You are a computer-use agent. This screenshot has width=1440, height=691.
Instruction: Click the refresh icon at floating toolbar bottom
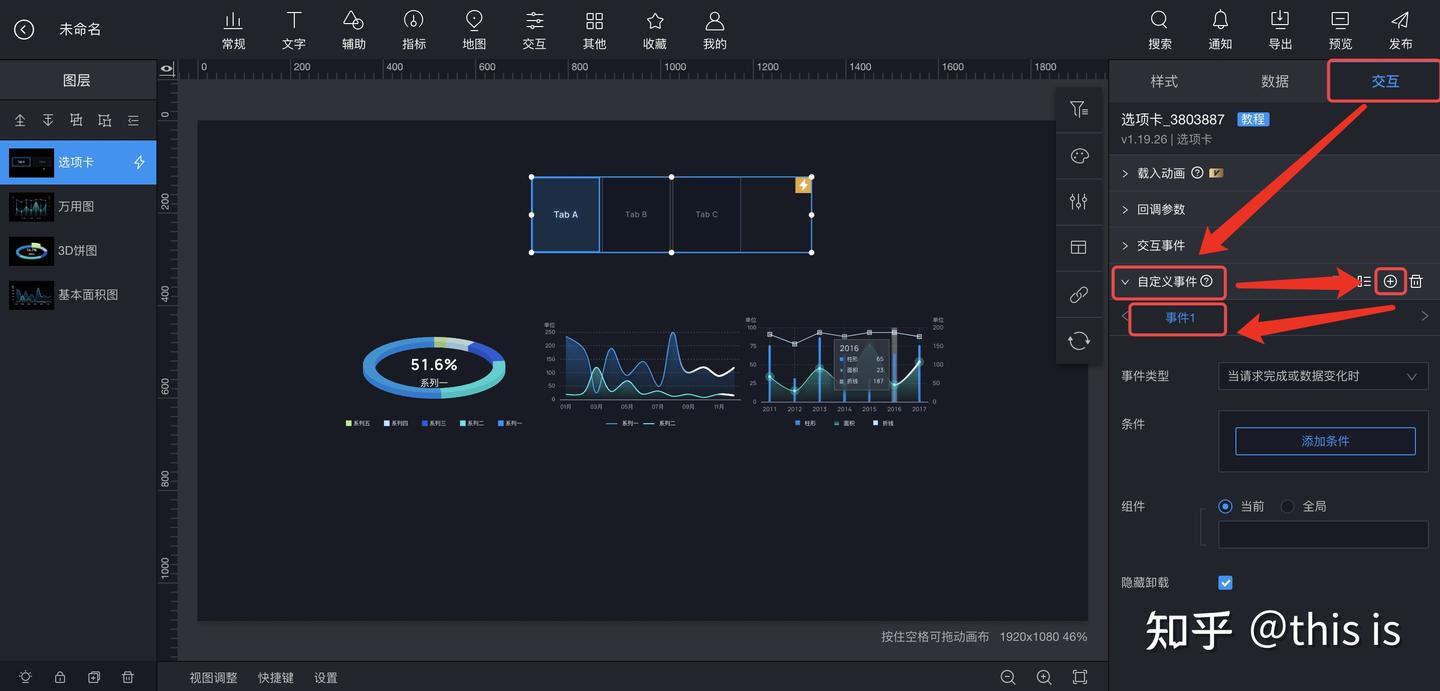(x=1079, y=341)
